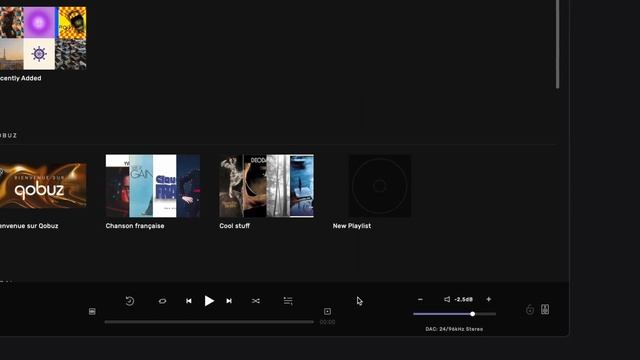Increase volume with the plus button

pyautogui.click(x=489, y=299)
